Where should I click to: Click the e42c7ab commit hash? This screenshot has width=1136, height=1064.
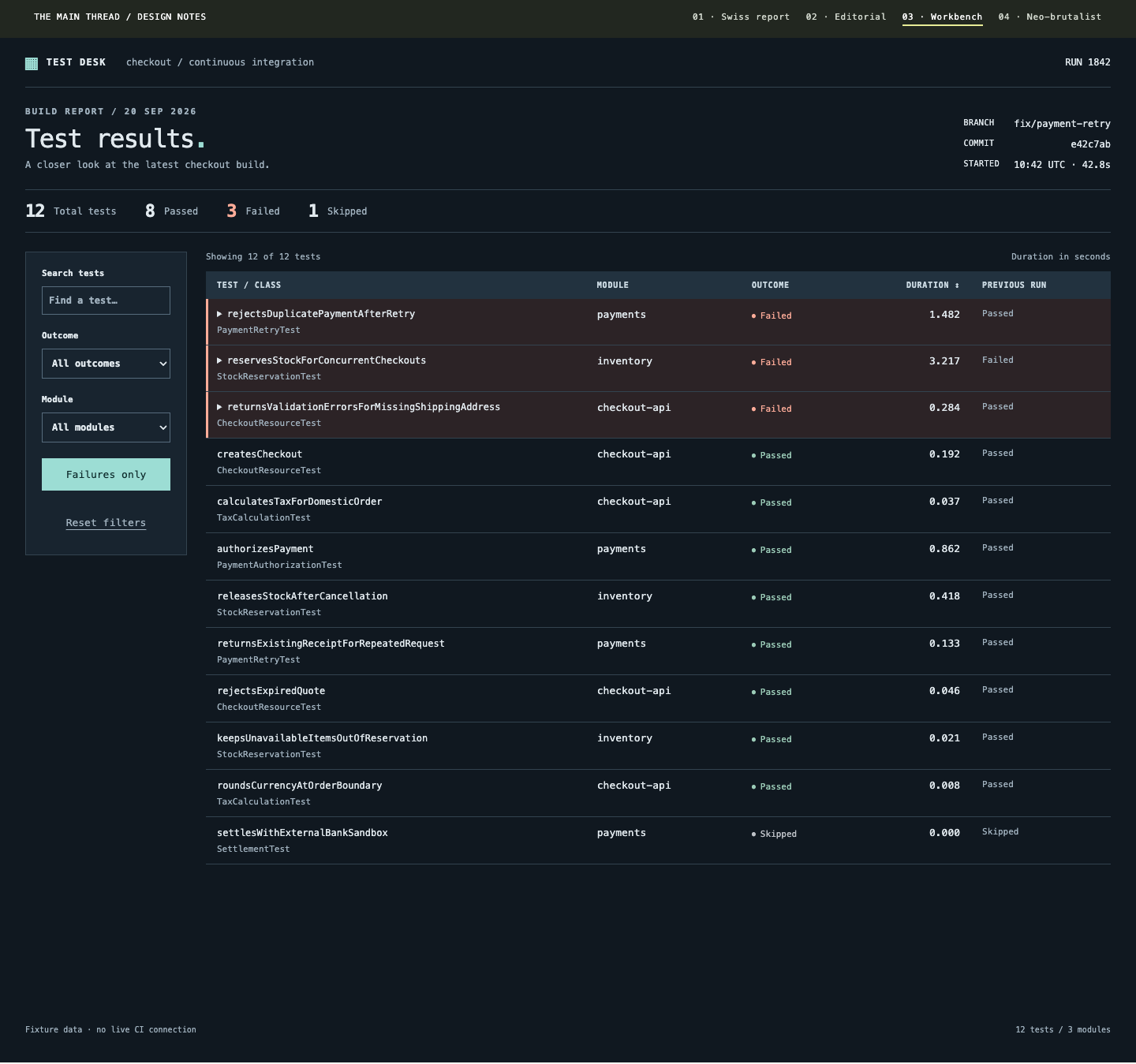[1090, 144]
